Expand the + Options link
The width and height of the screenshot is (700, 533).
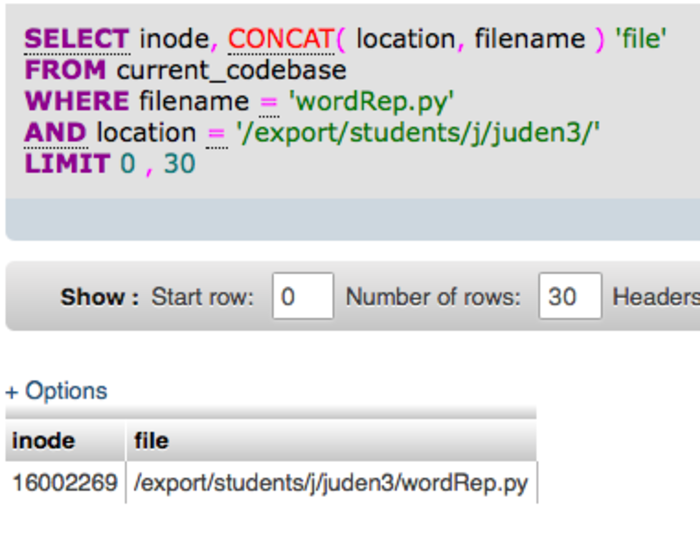pyautogui.click(x=56, y=391)
